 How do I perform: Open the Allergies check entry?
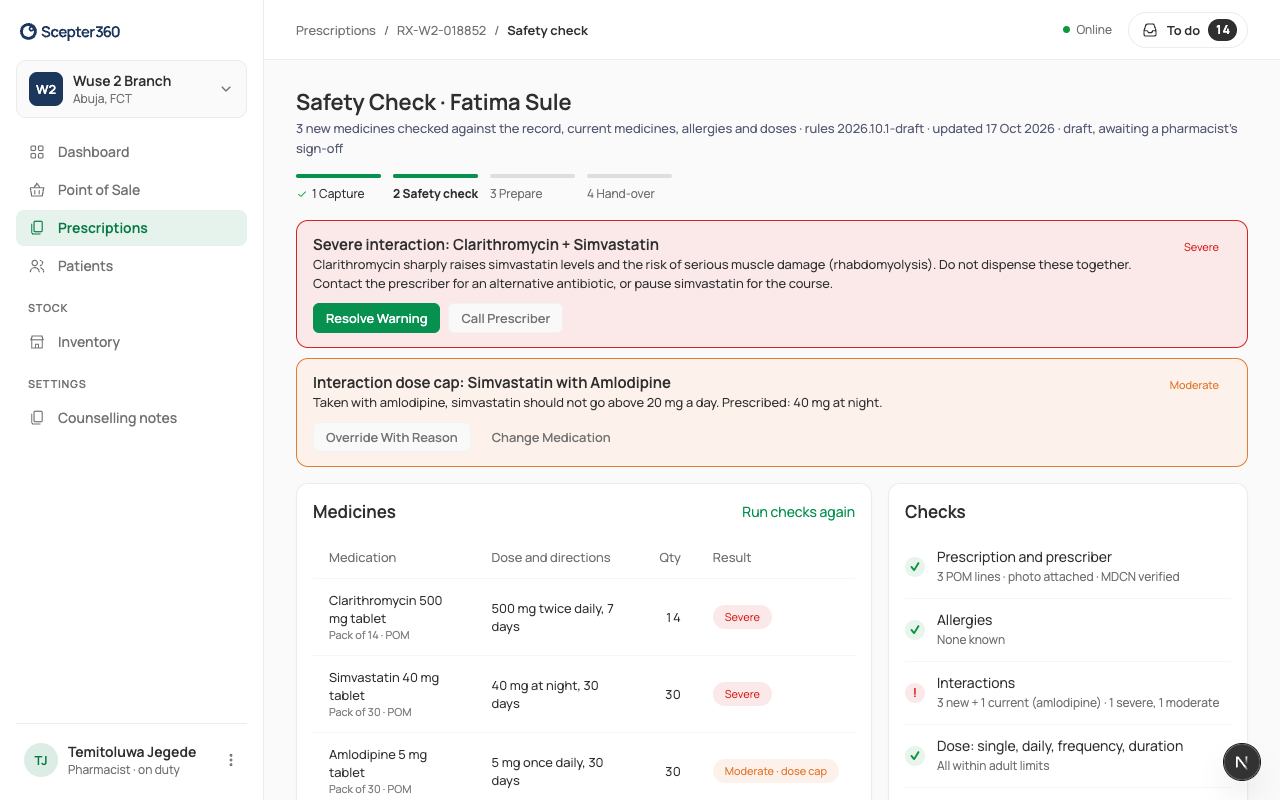click(1068, 629)
